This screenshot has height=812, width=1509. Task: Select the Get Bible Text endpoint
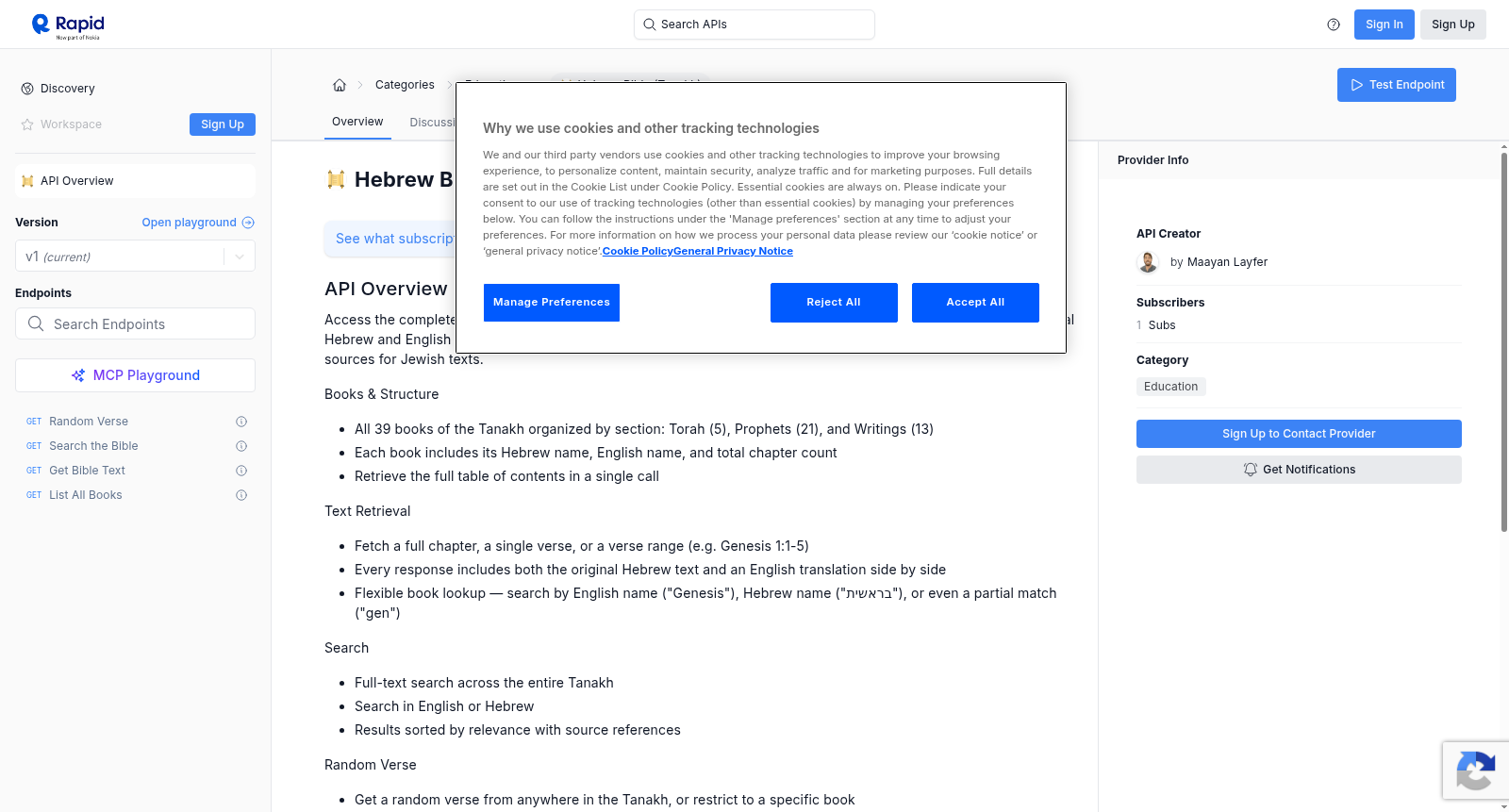pyautogui.click(x=87, y=471)
